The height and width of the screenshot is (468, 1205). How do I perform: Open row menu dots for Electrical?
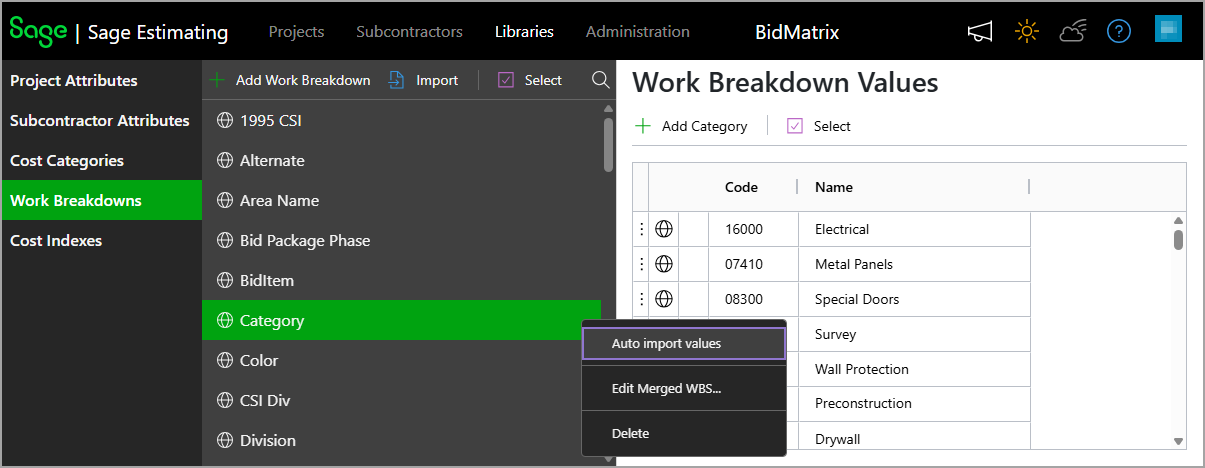(x=641, y=229)
